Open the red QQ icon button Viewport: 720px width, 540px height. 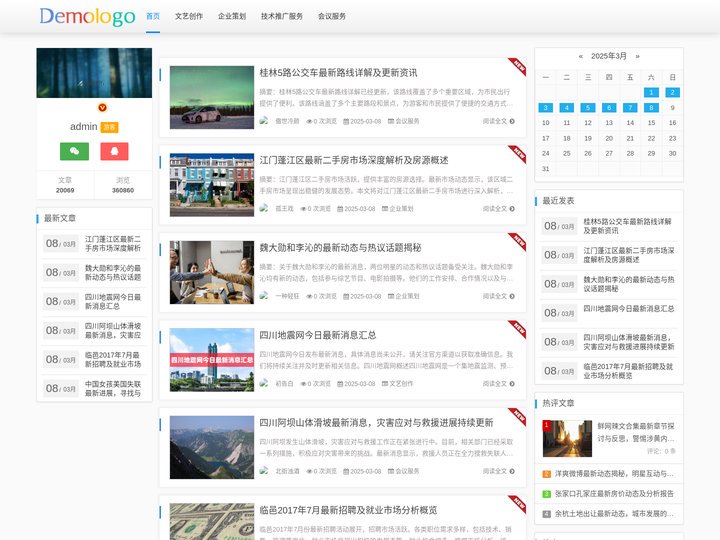(x=114, y=151)
